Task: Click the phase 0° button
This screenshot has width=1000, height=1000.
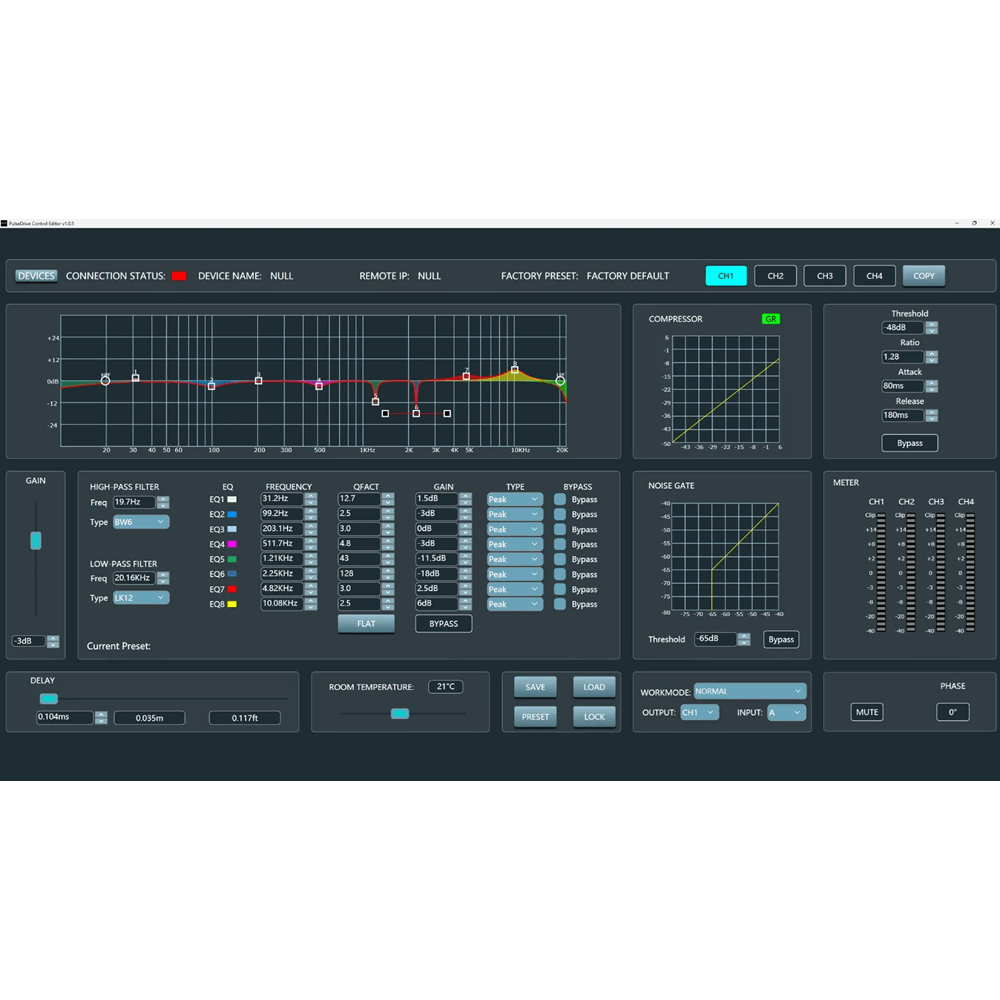Action: point(953,712)
